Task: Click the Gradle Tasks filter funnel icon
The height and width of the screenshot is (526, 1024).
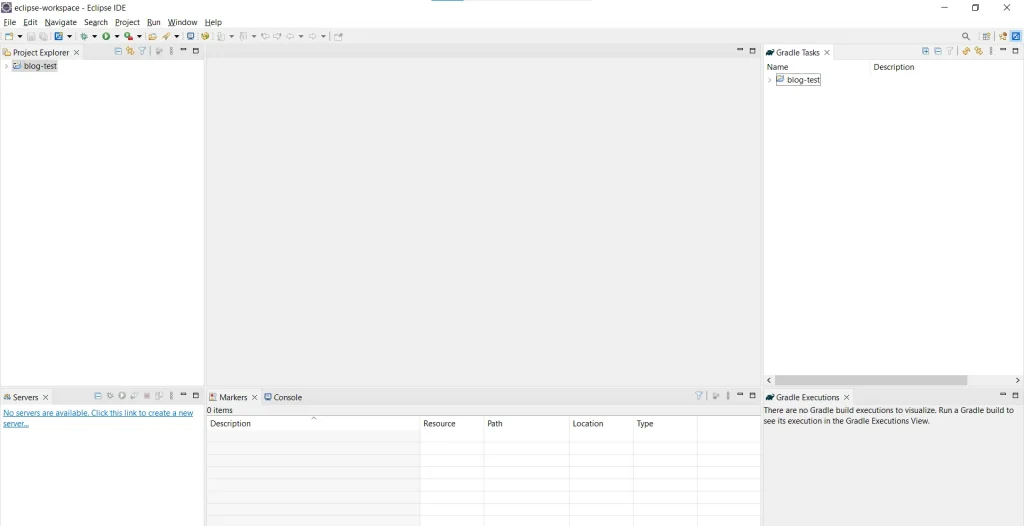Action: coord(950,51)
